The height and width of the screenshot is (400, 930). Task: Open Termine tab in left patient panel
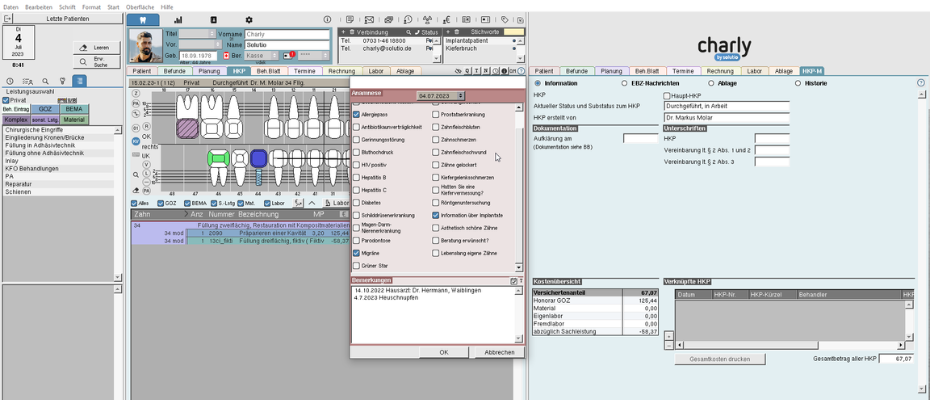click(x=304, y=71)
